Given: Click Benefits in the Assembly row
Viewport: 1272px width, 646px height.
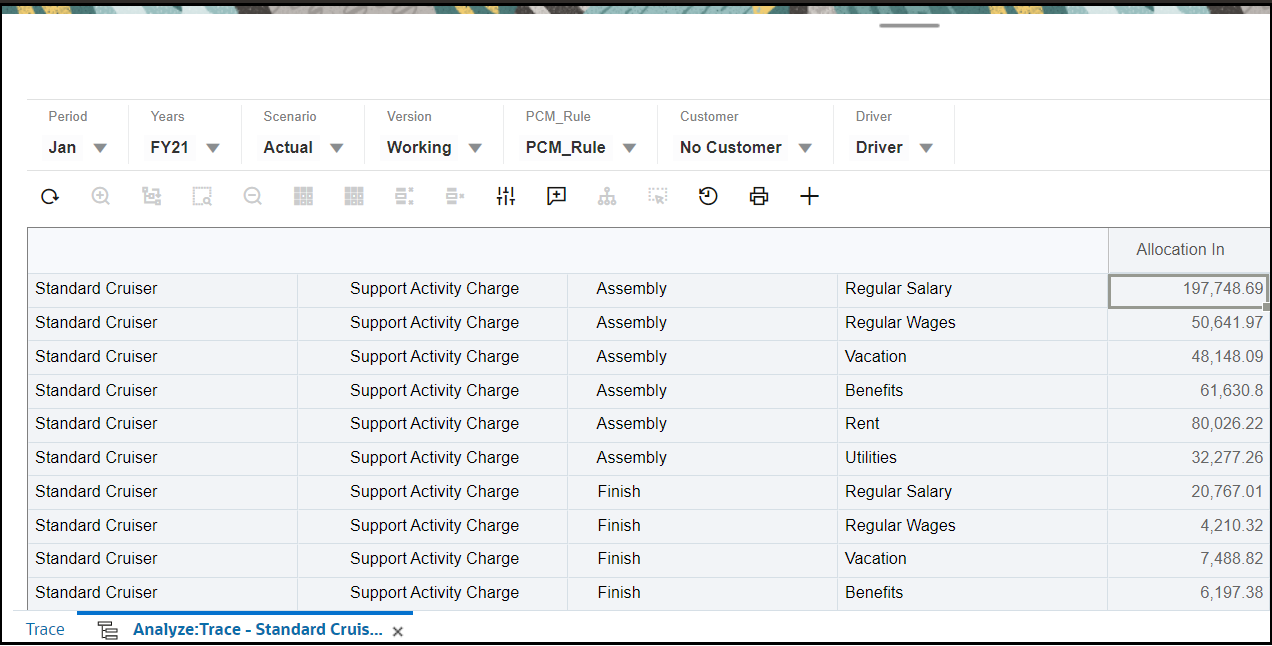Looking at the screenshot, I should click(x=874, y=391).
